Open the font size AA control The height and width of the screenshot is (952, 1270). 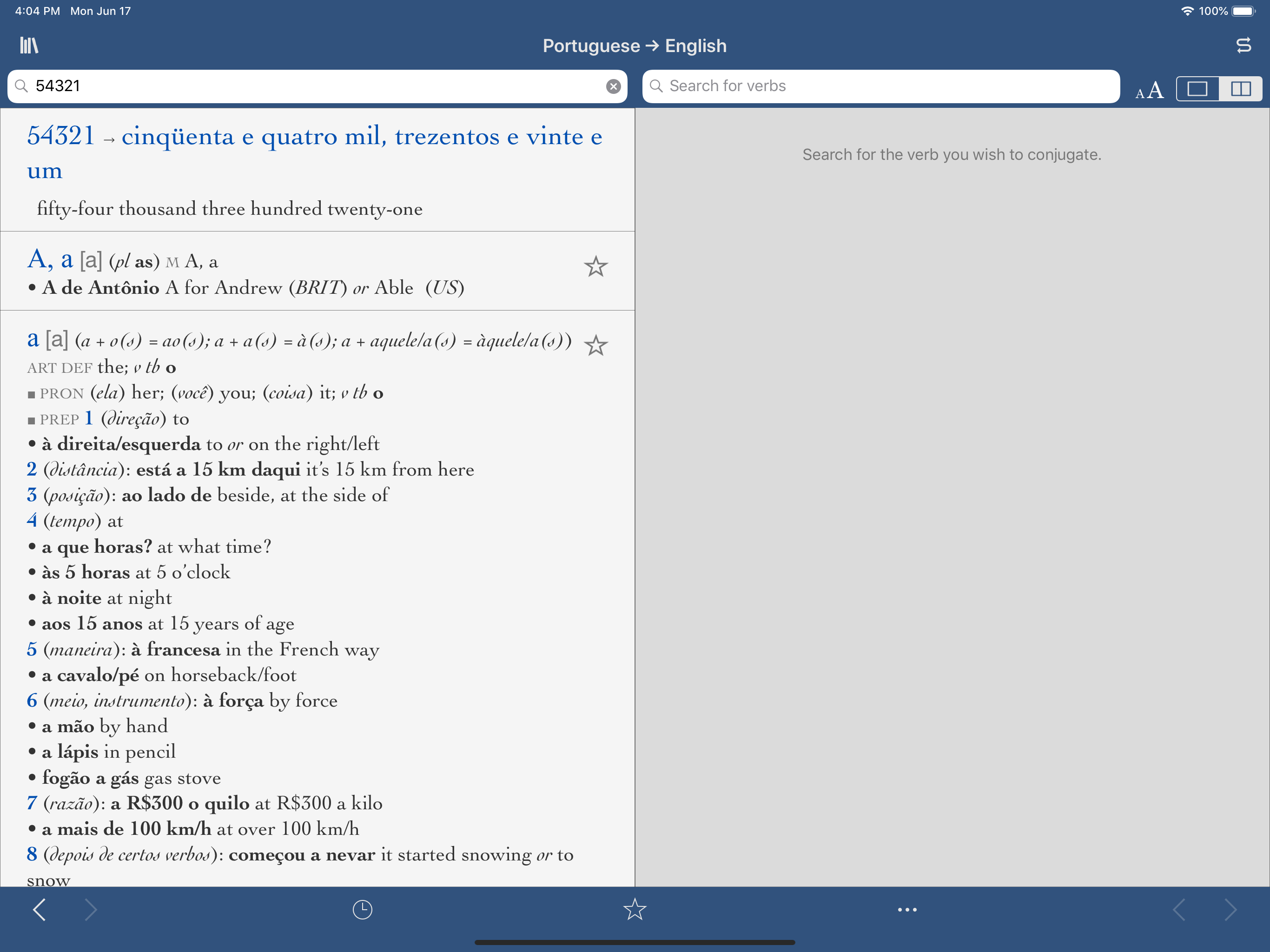pos(1150,90)
